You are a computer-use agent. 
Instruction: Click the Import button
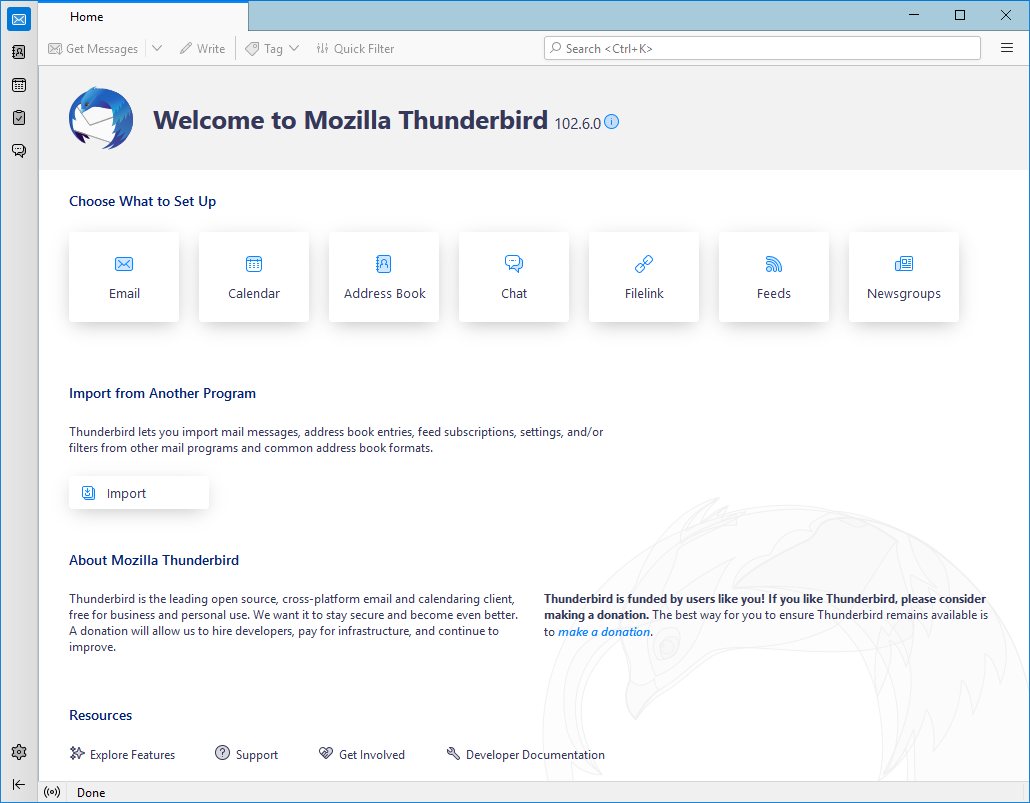pos(139,493)
